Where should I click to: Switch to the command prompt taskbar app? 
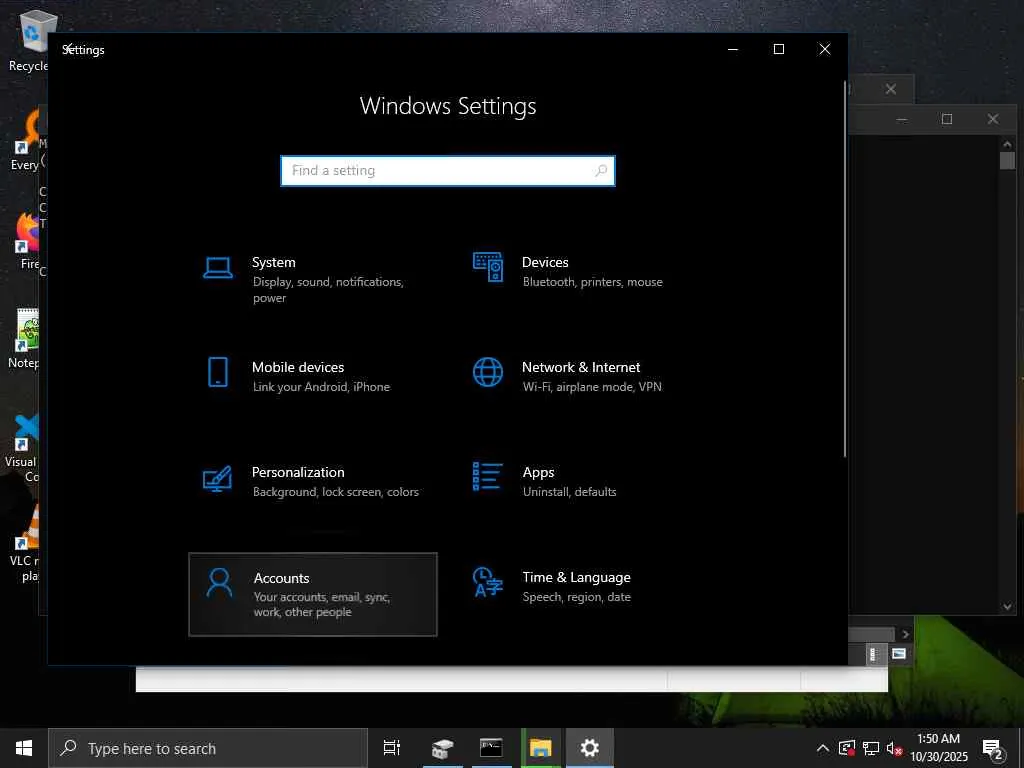[491, 748]
